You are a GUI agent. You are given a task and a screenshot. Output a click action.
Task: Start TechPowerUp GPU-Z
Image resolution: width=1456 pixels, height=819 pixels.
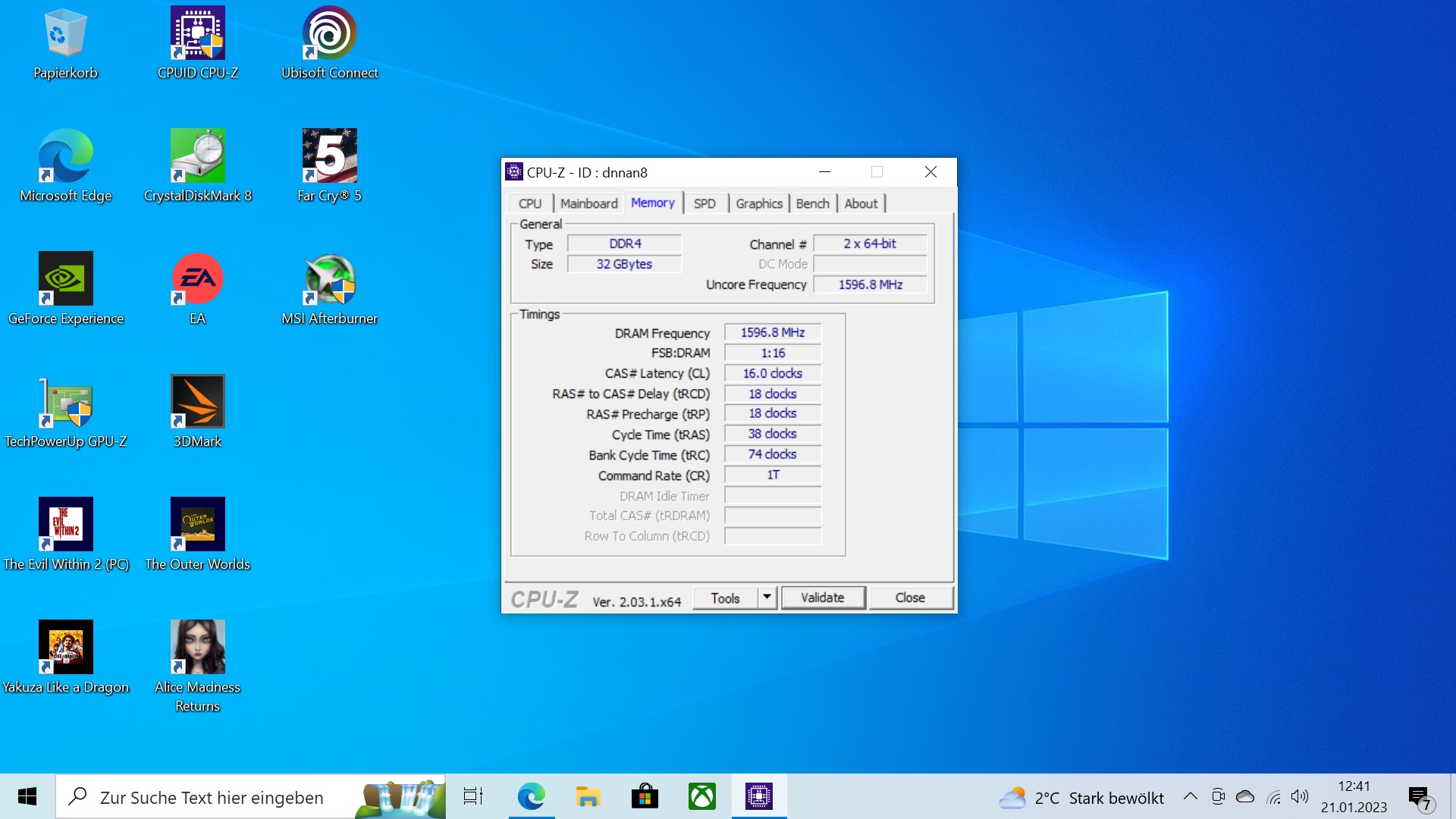click(66, 402)
